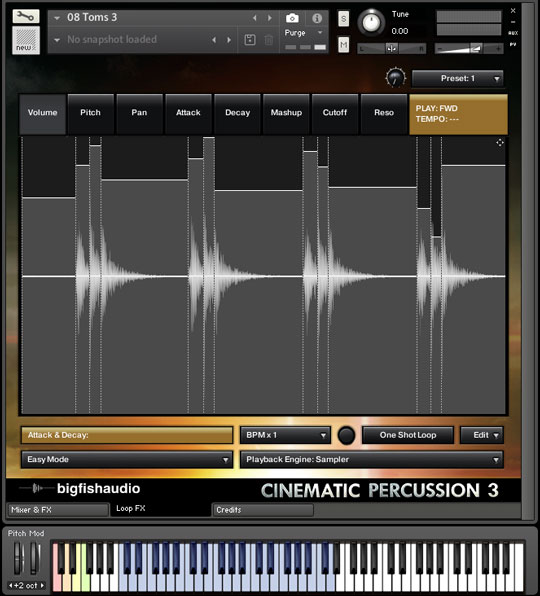
Task: Click the One Shot Loop button
Action: point(408,435)
